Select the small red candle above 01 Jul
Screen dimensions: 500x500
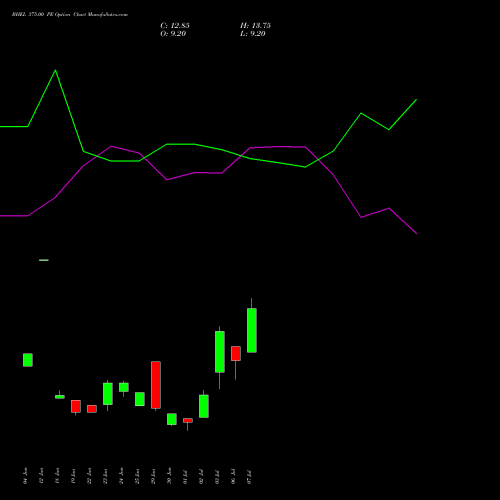(188, 421)
